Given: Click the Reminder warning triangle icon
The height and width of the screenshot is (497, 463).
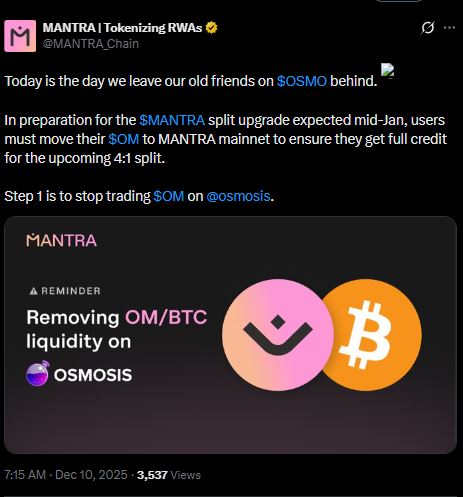Looking at the screenshot, I should (x=33, y=291).
